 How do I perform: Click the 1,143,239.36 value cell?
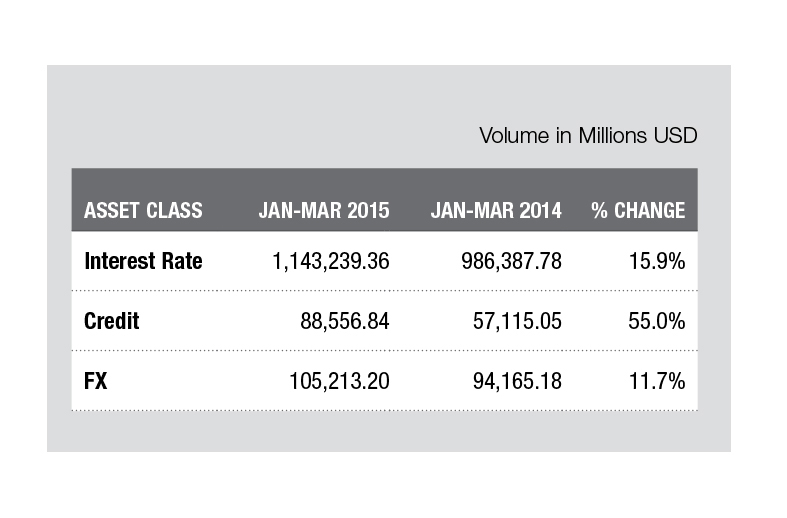click(x=330, y=262)
